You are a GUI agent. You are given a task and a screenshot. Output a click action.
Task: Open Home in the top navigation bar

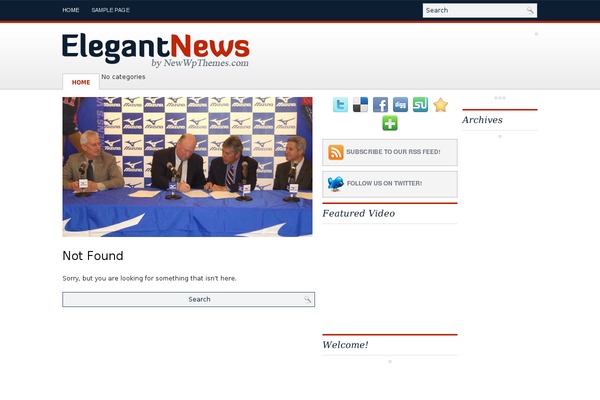[71, 10]
